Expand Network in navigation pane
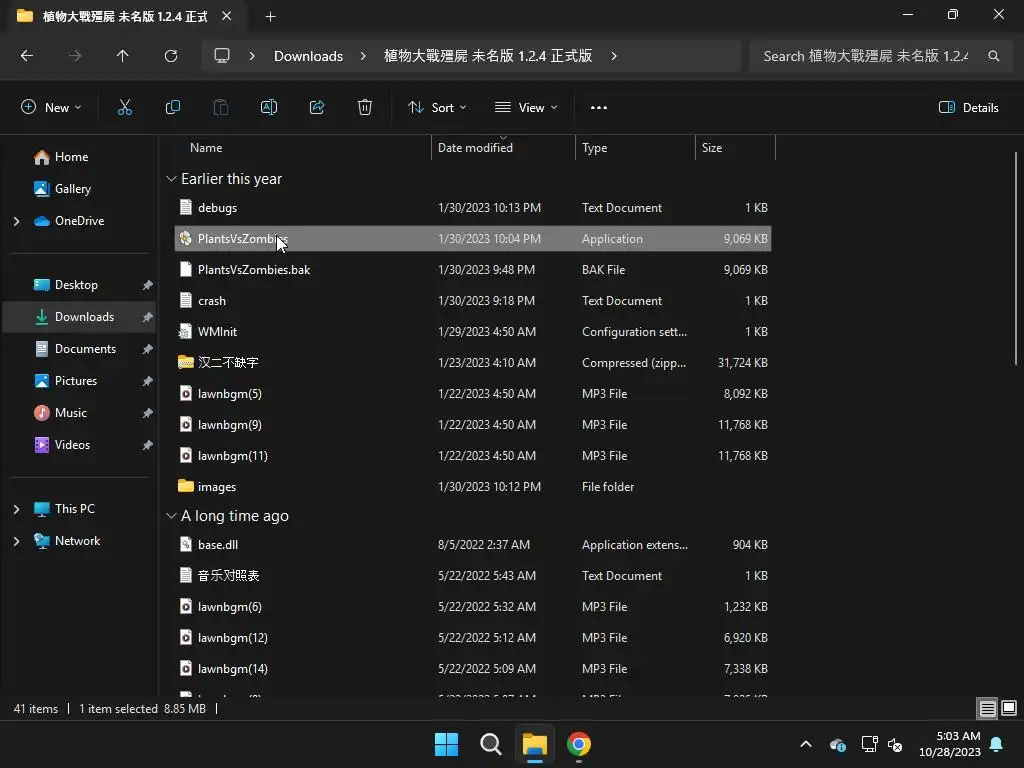Image resolution: width=1024 pixels, height=768 pixels. [16, 541]
